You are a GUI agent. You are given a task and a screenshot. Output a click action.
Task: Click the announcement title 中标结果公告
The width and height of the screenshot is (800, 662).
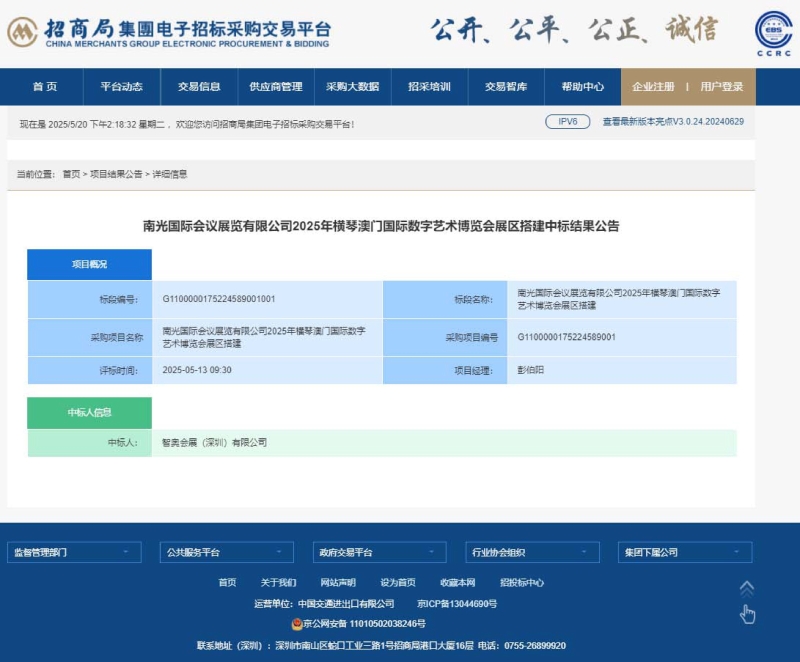[381, 226]
